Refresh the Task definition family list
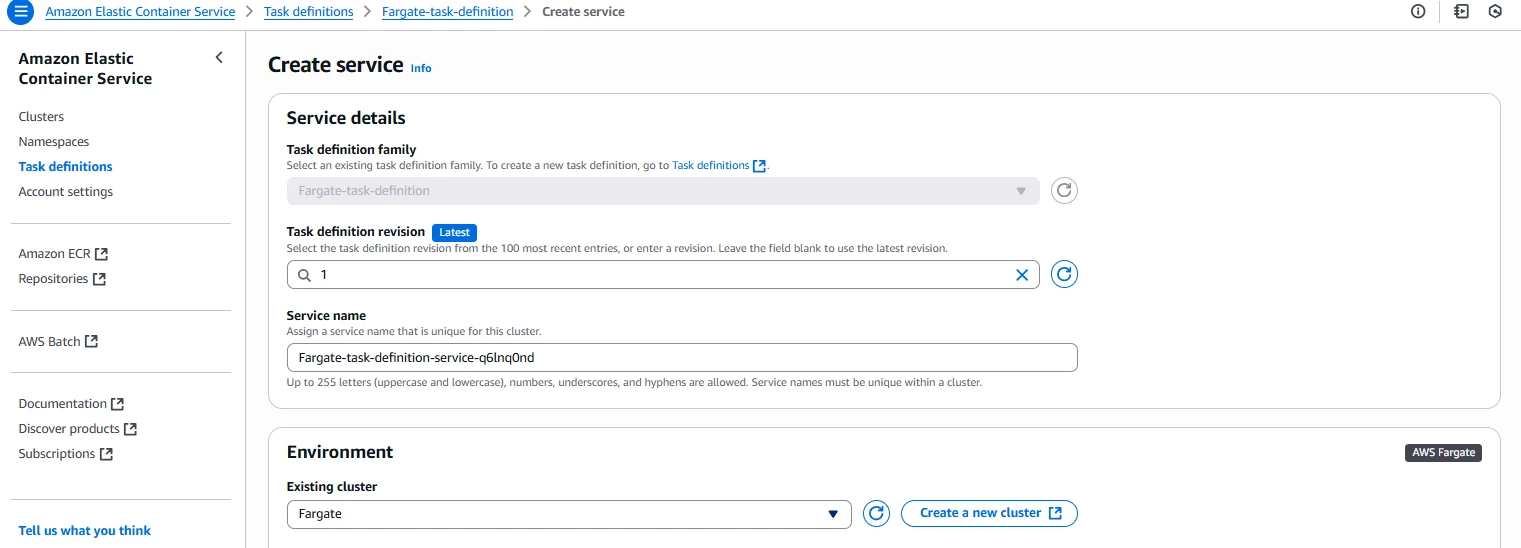 coord(1064,191)
